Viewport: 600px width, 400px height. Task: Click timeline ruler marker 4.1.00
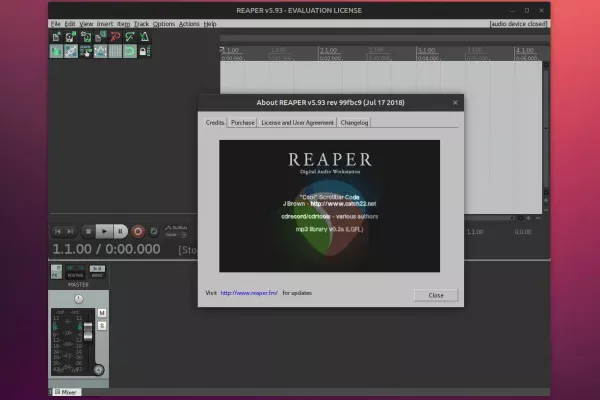[524, 50]
